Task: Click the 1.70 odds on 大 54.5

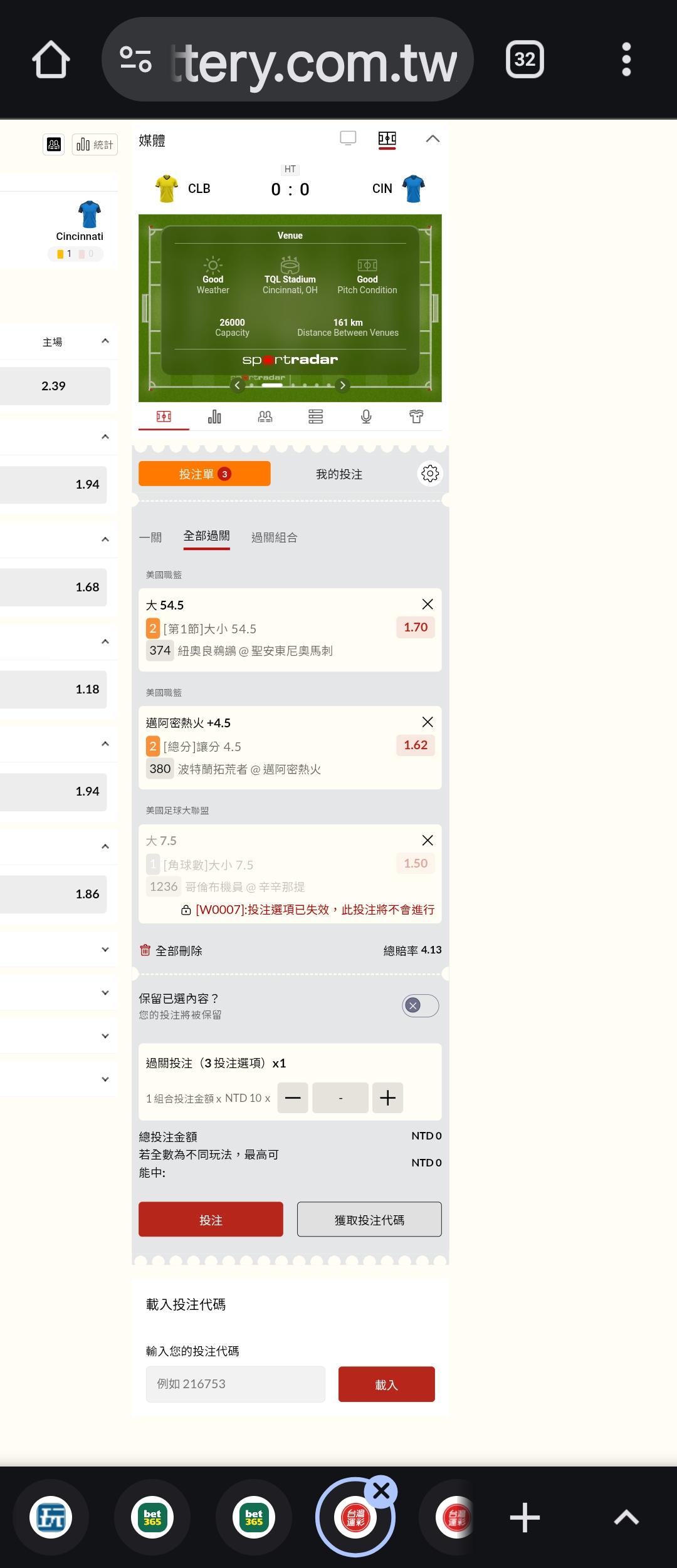Action: point(416,627)
